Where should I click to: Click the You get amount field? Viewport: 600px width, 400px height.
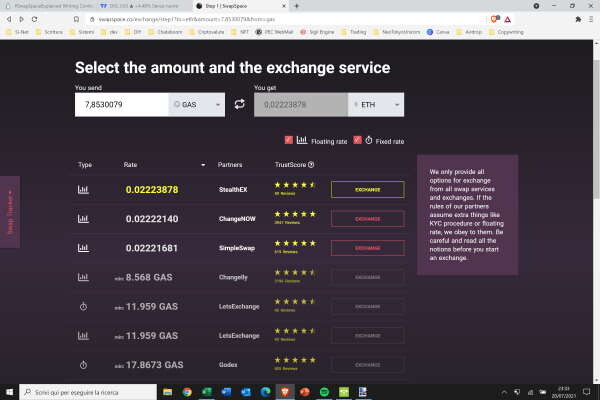click(301, 104)
